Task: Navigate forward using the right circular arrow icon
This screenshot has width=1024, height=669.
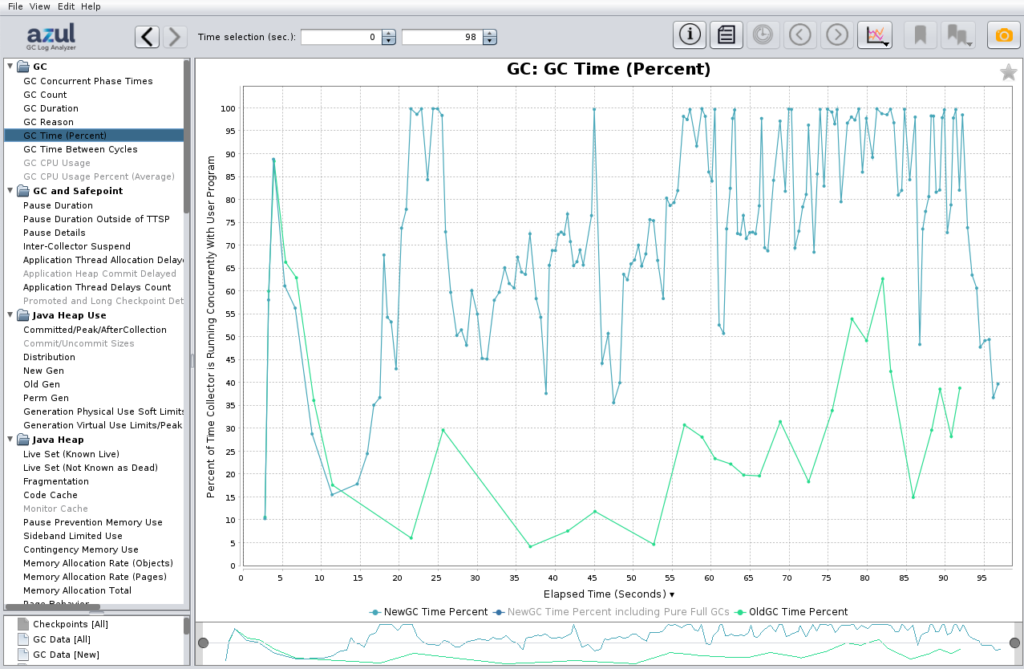Action: point(837,34)
